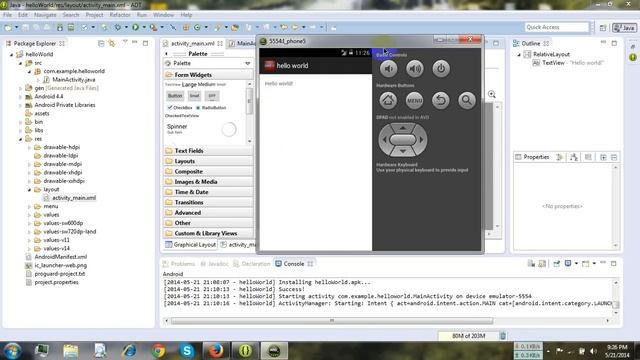
Task: Click the Palette vertical scrollbar
Action: [x=249, y=100]
